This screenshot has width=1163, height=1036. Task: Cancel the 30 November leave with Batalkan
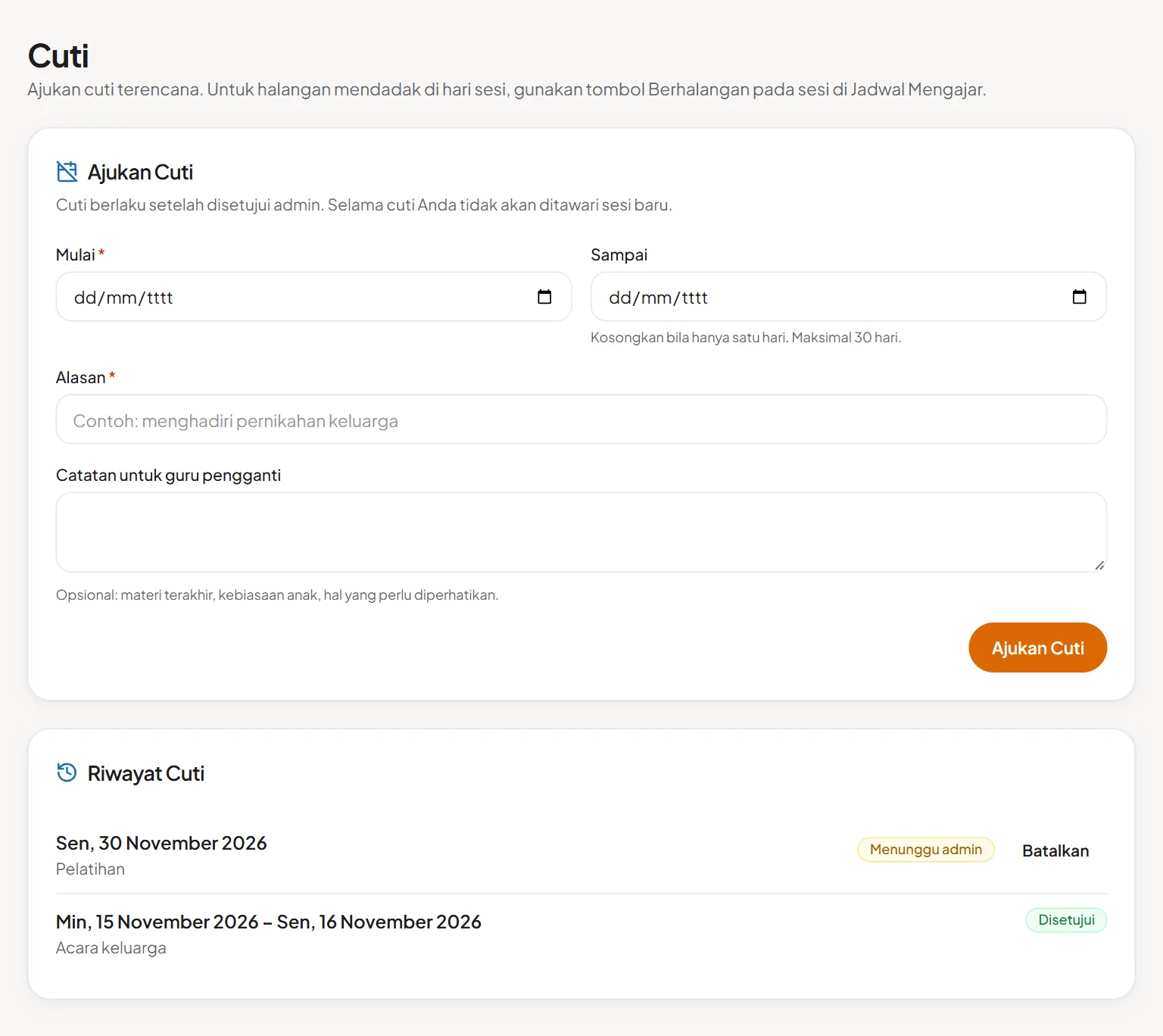click(1055, 850)
